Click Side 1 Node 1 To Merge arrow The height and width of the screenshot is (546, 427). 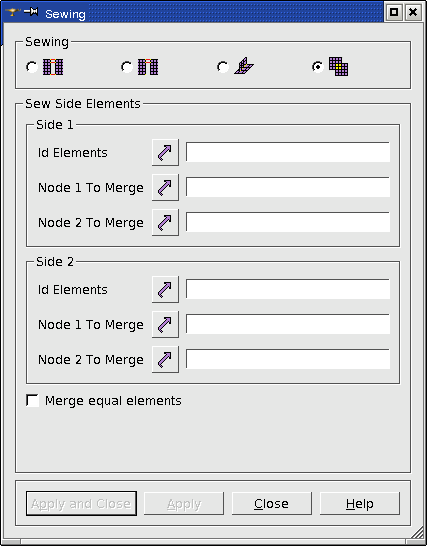(165, 187)
